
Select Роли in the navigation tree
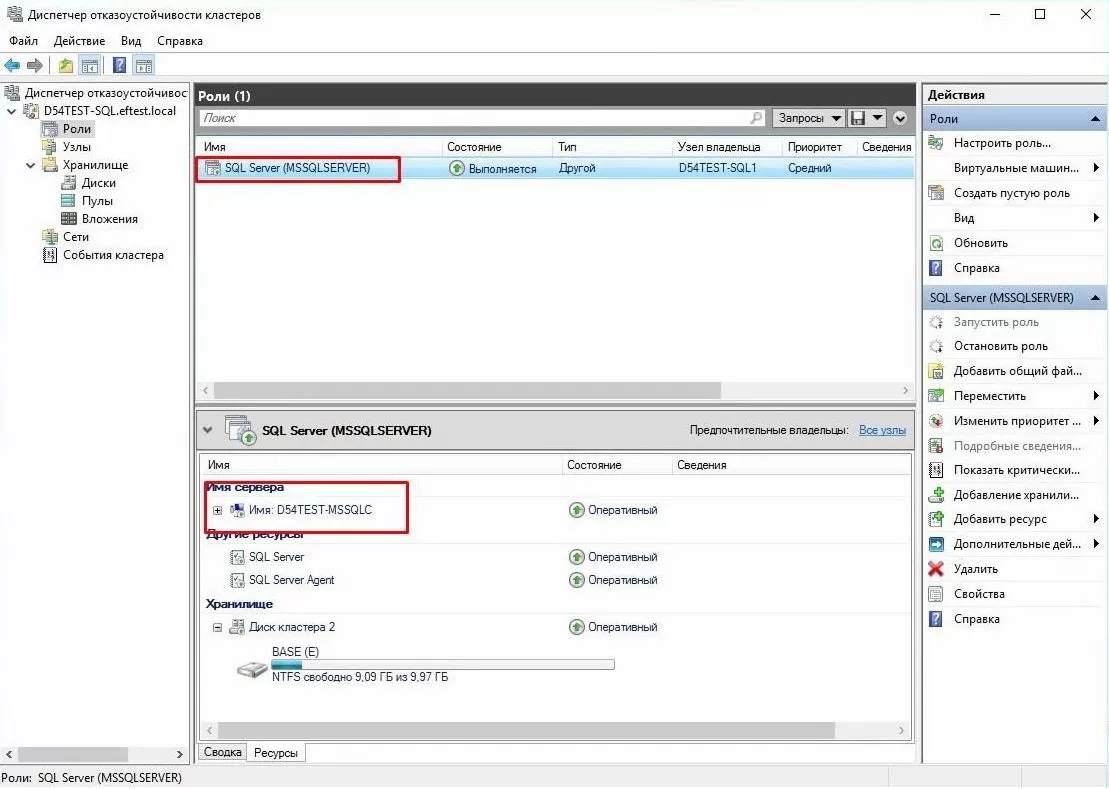pyautogui.click(x=76, y=129)
